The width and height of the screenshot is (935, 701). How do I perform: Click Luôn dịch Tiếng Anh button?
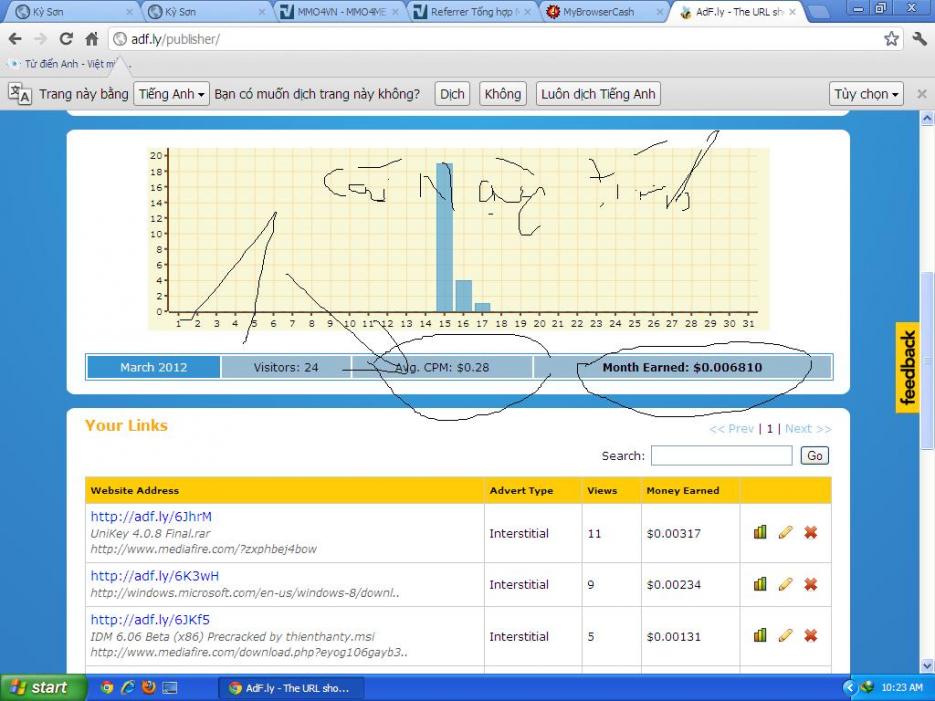[x=598, y=94]
